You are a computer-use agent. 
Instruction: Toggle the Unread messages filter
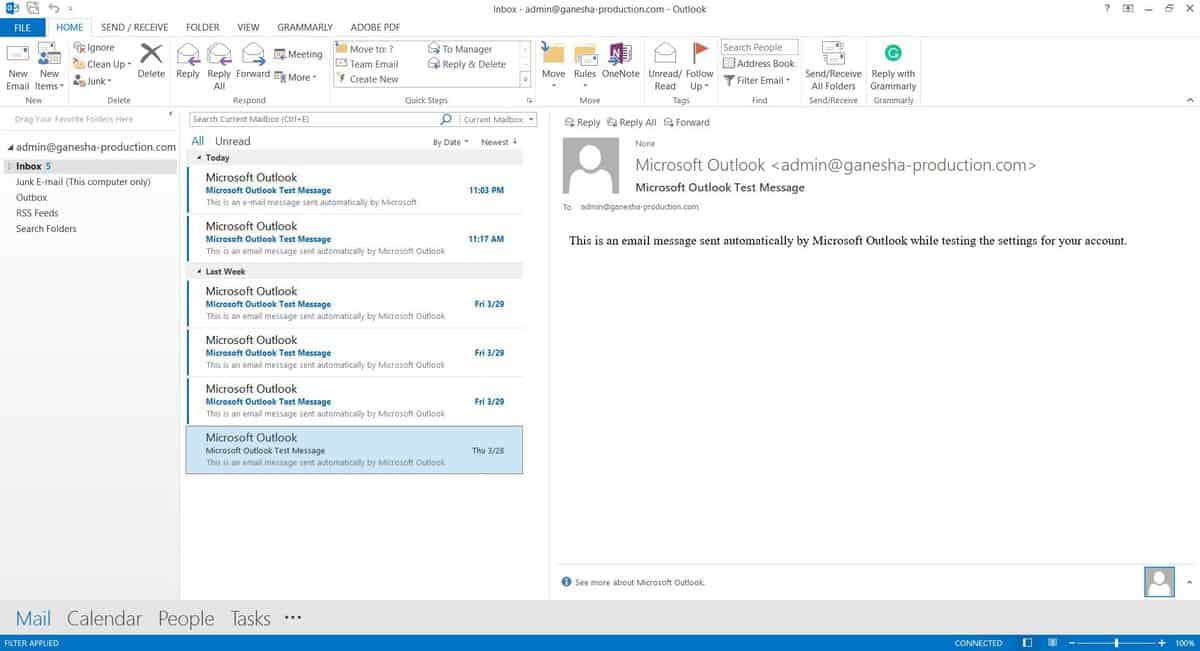tap(230, 140)
